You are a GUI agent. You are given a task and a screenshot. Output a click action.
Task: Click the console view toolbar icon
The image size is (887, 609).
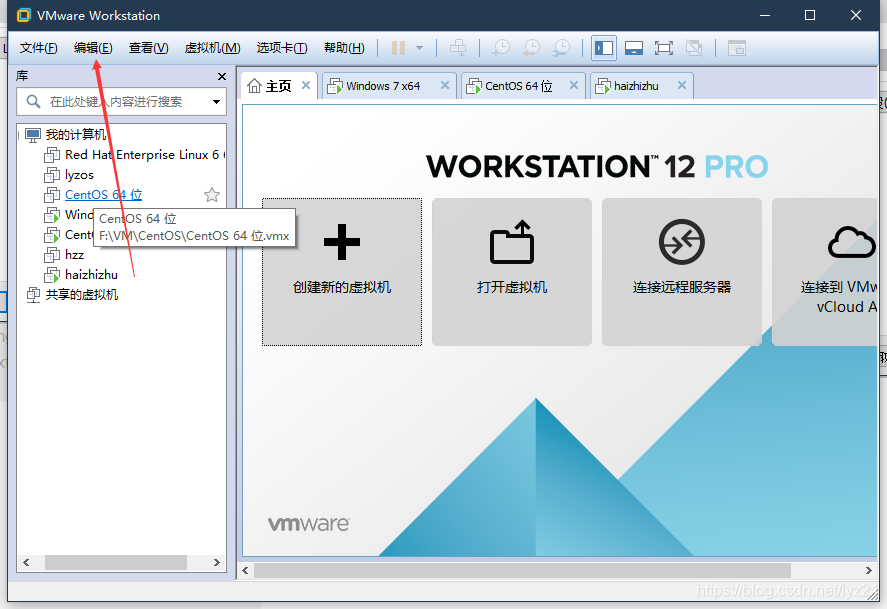click(x=737, y=48)
